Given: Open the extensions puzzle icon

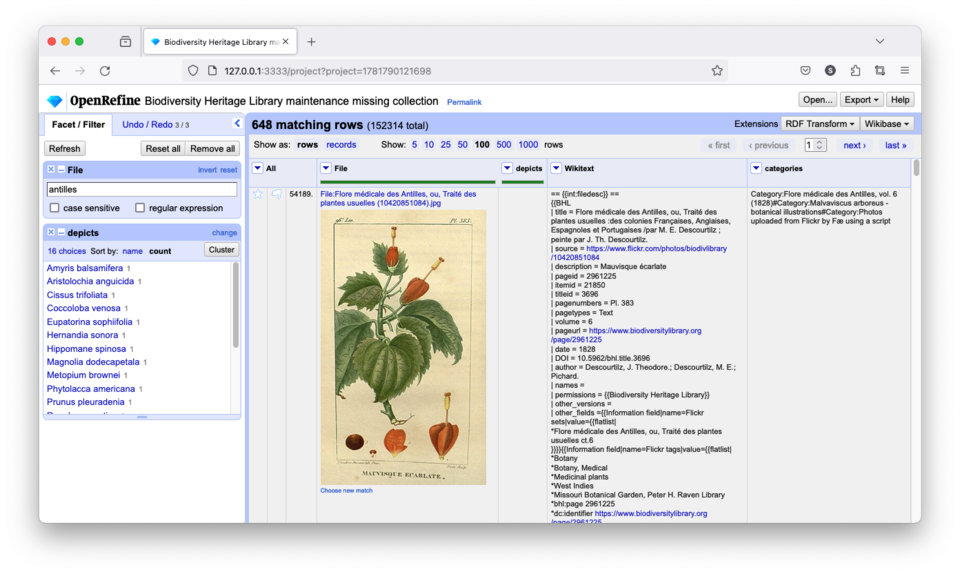Looking at the screenshot, I should tap(855, 71).
